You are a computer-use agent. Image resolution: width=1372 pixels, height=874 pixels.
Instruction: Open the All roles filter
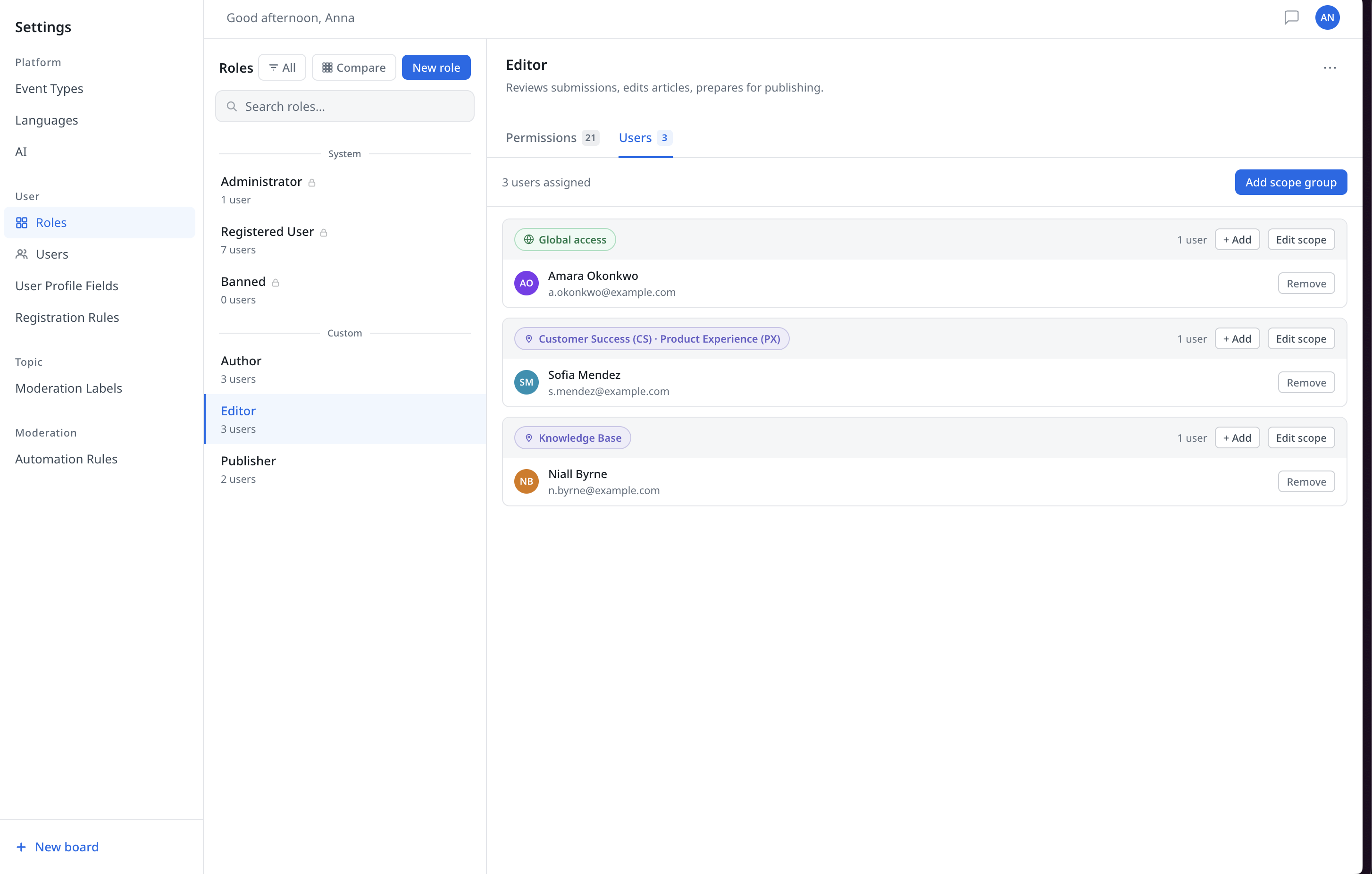pyautogui.click(x=282, y=68)
